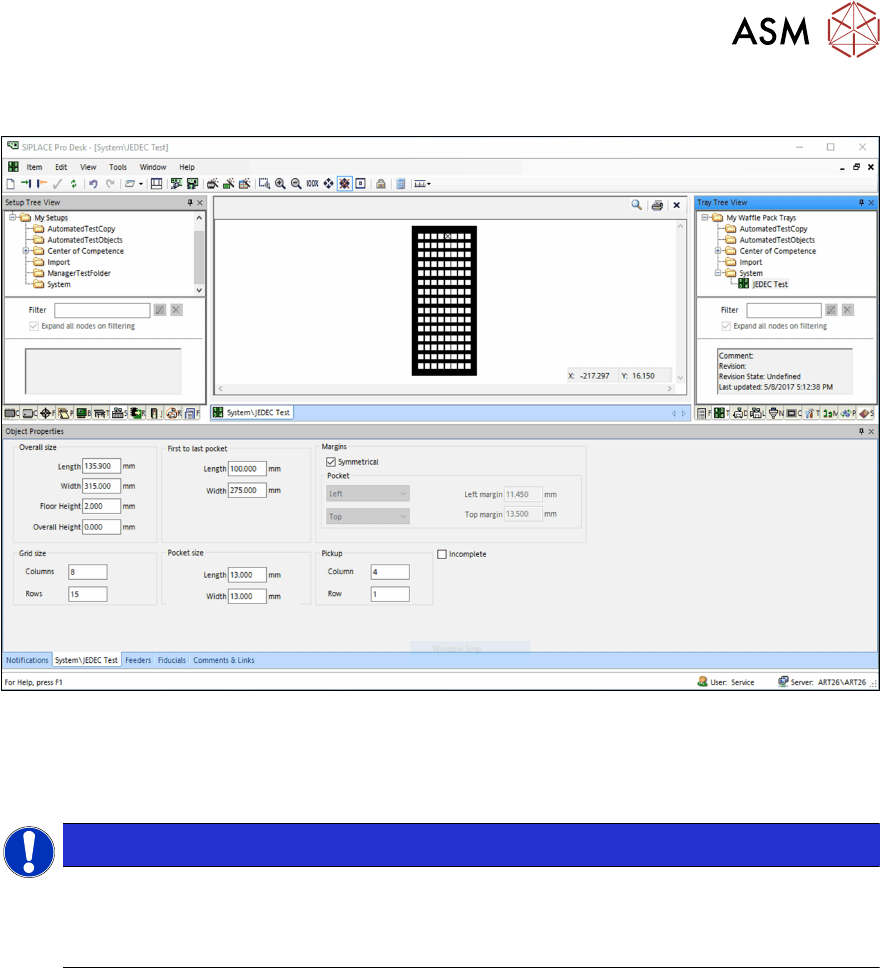Open the 'Top' pocket dropdown
880x968 pixels.
point(367,516)
